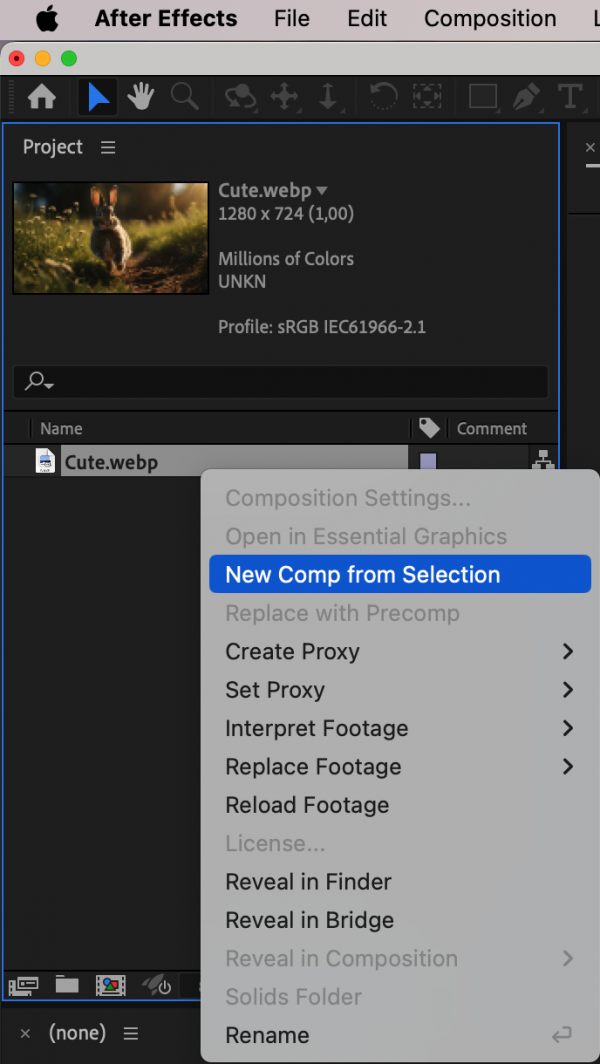
Task: Choose New Comp from Selection
Action: (x=363, y=574)
